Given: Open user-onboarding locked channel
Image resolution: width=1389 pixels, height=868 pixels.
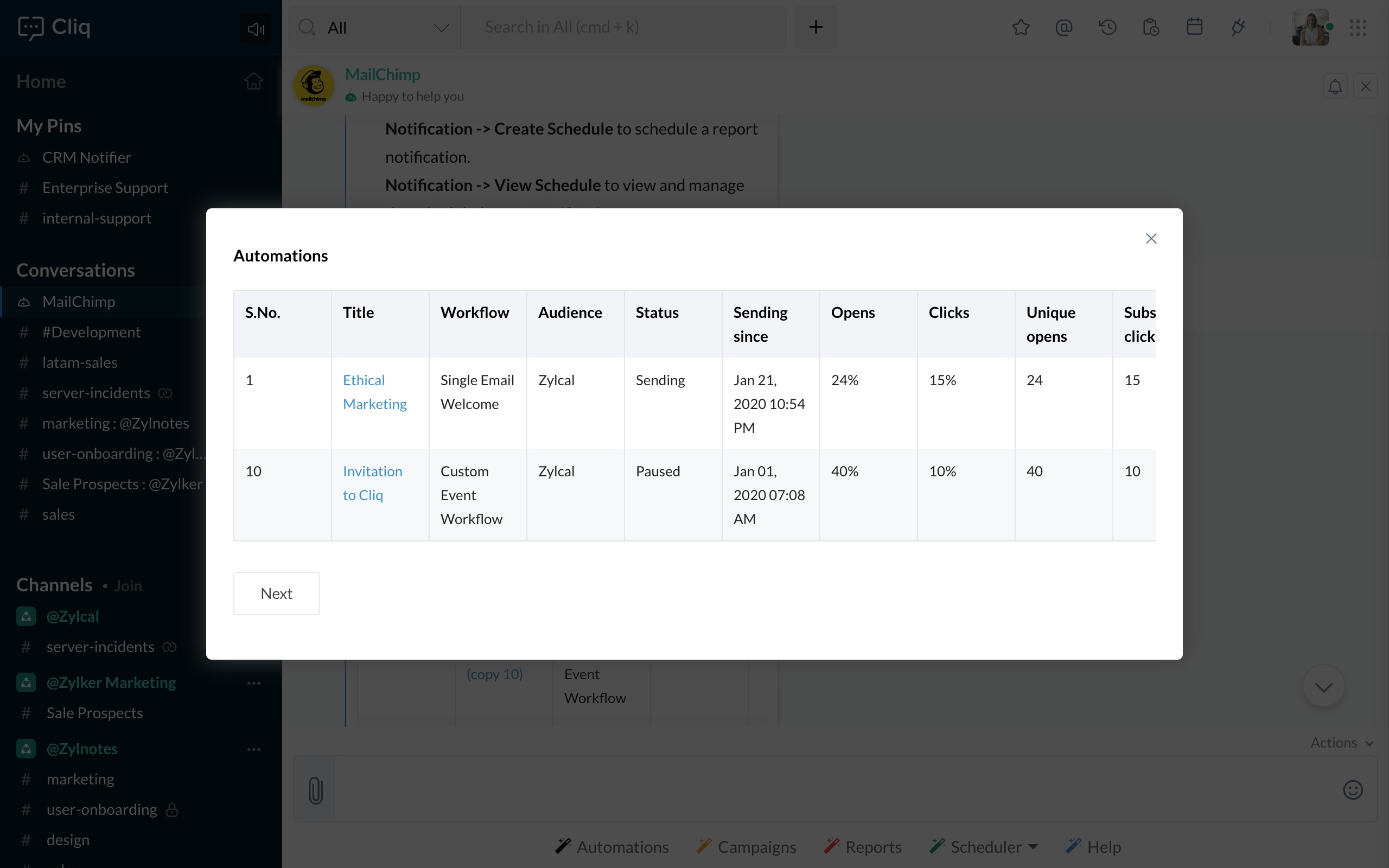Looking at the screenshot, I should pyautogui.click(x=101, y=809).
